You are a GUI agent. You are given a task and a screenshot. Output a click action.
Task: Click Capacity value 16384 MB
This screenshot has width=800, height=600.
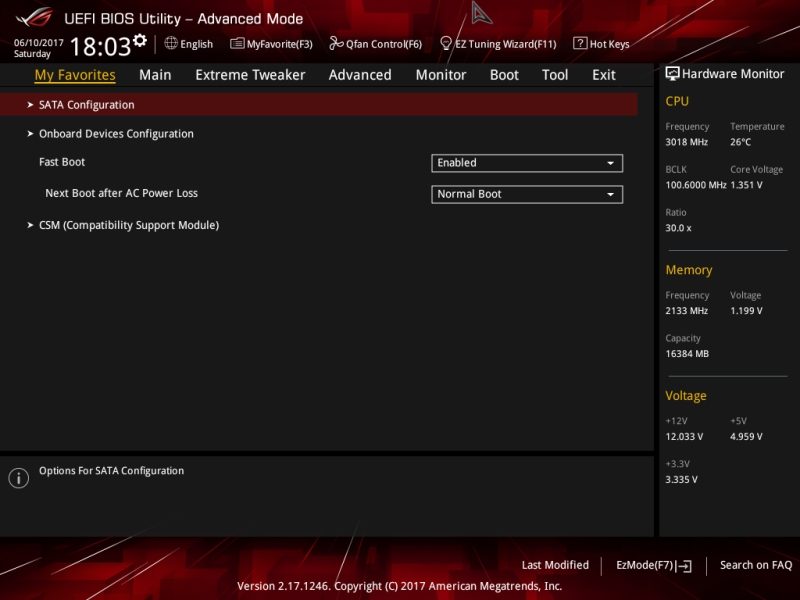pyautogui.click(x=687, y=354)
